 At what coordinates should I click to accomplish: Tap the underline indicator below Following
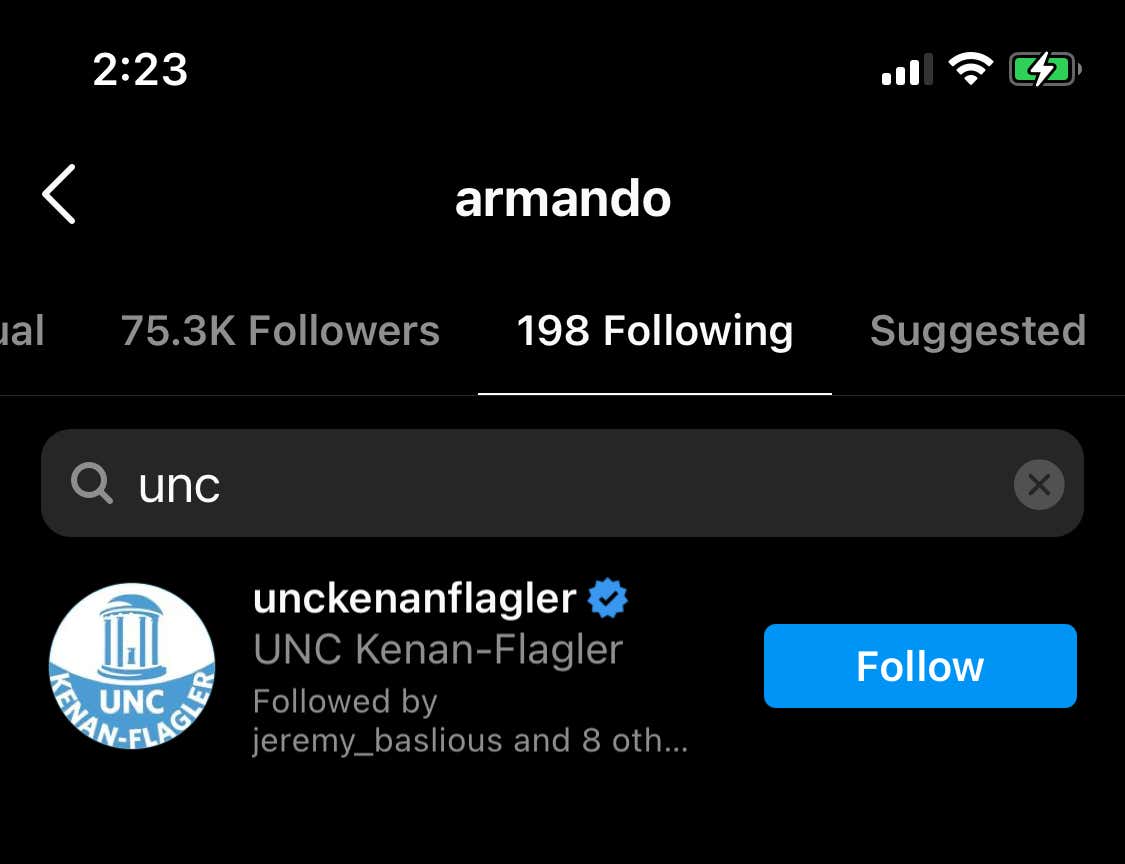(654, 393)
